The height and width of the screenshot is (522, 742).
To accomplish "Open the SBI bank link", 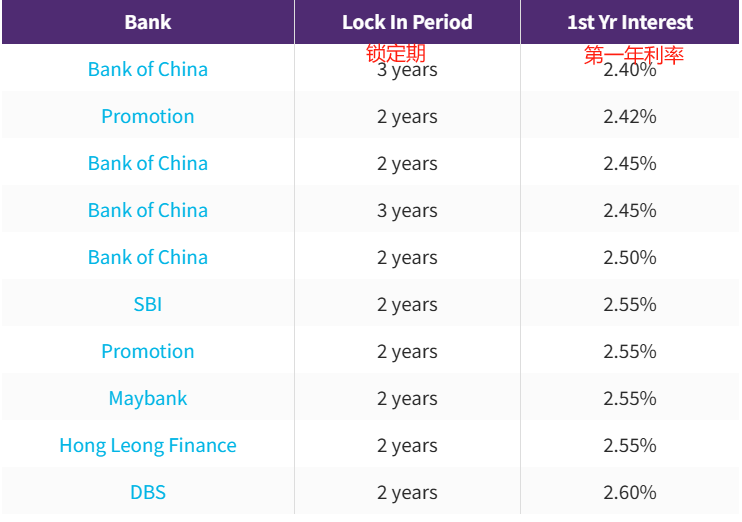I will 148,304.
